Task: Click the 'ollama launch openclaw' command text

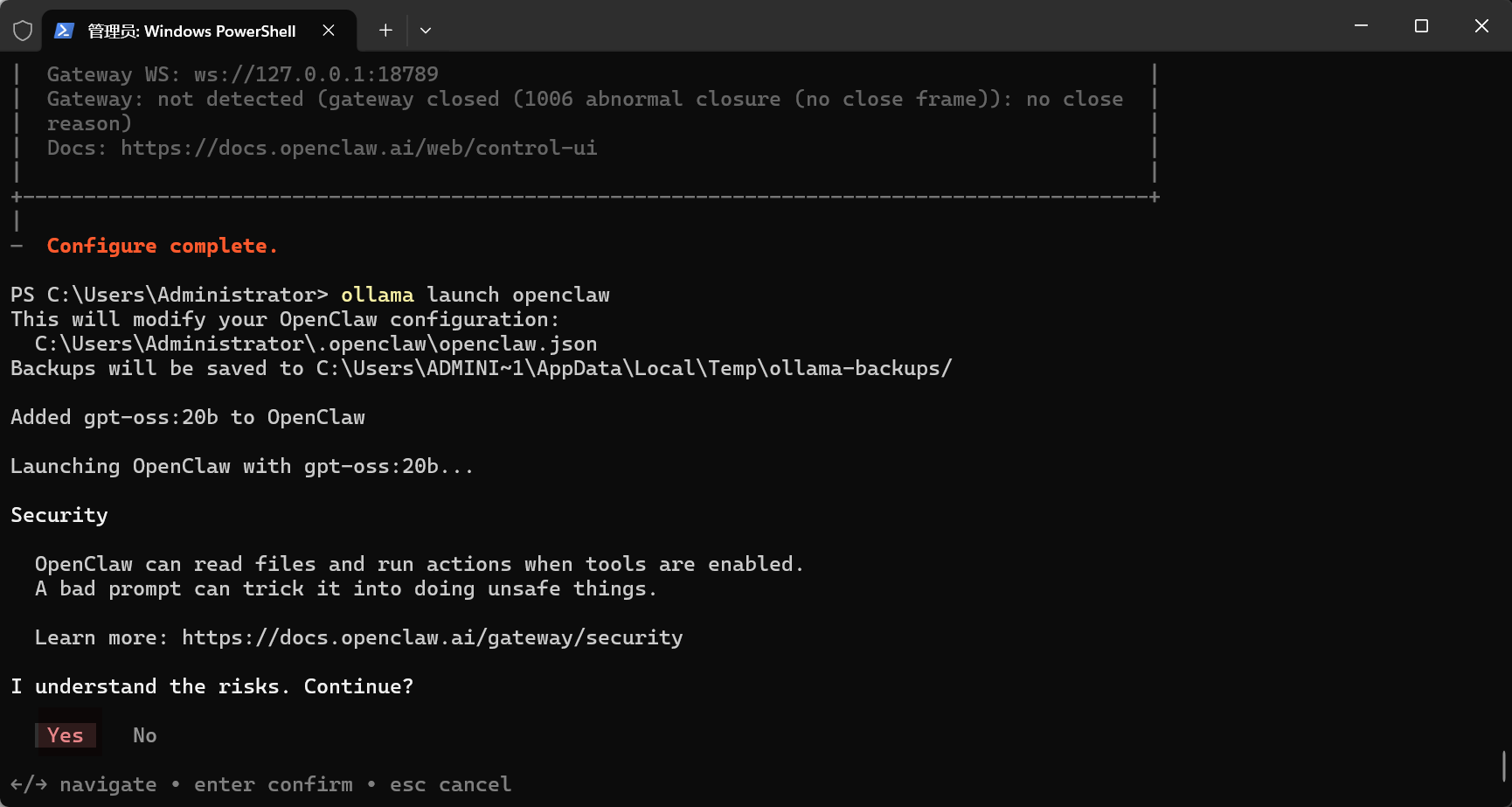Action: 475,295
